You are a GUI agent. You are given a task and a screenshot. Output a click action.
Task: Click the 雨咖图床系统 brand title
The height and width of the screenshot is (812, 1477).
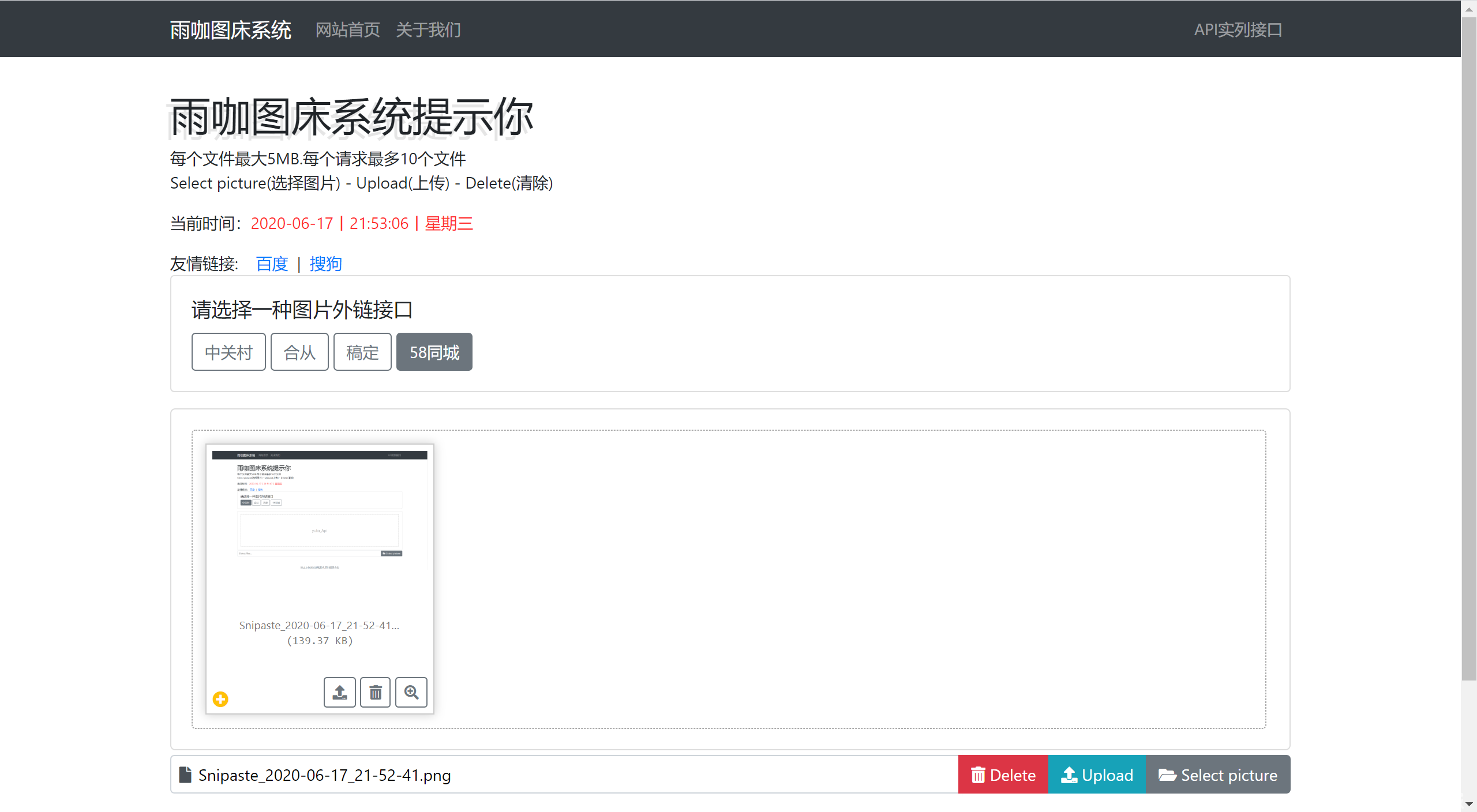pyautogui.click(x=230, y=29)
